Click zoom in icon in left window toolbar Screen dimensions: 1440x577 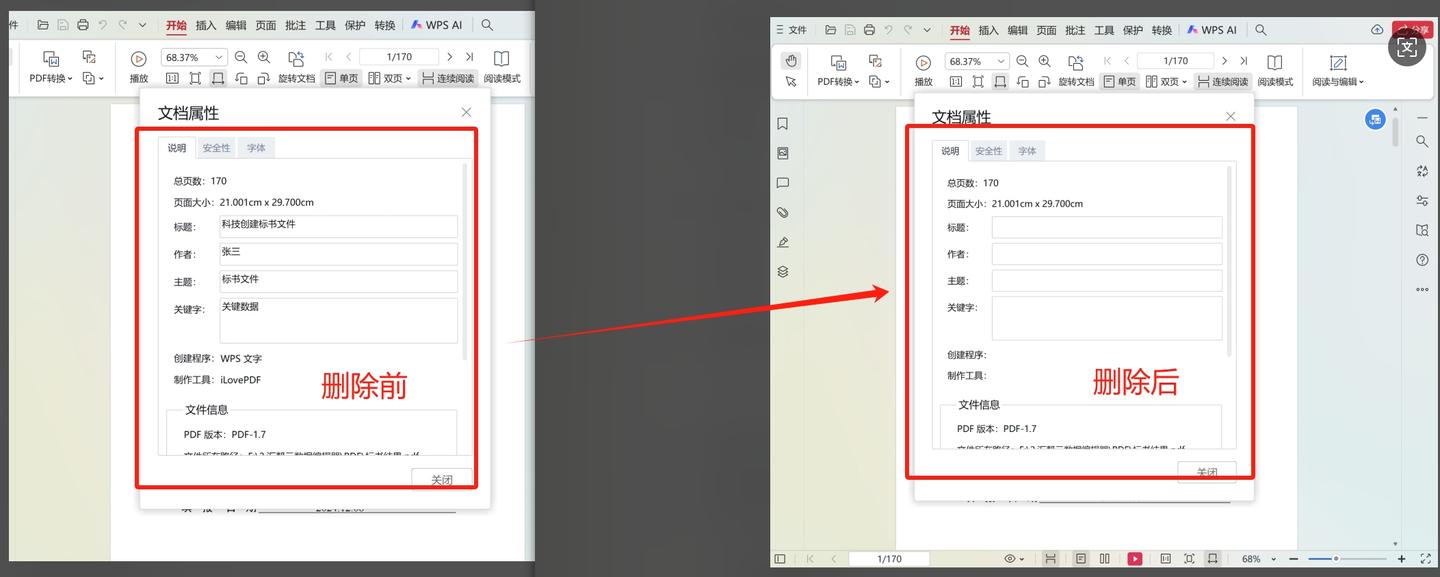(x=264, y=57)
